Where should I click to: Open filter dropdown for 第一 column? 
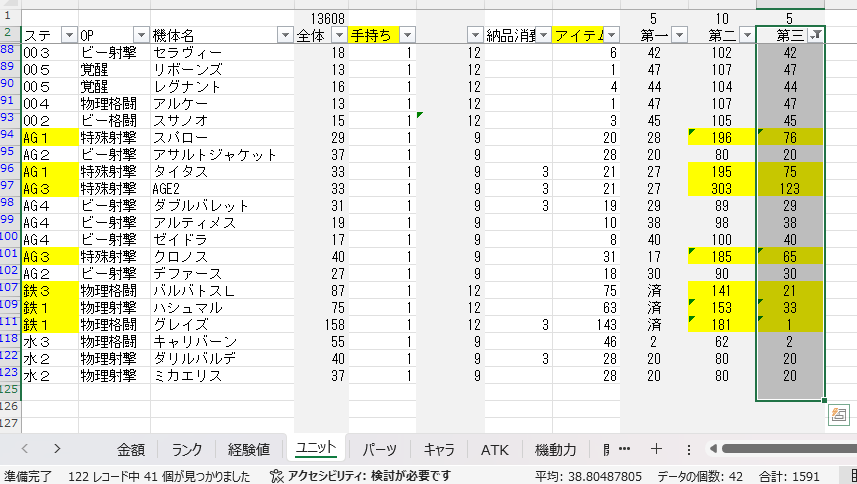click(679, 36)
